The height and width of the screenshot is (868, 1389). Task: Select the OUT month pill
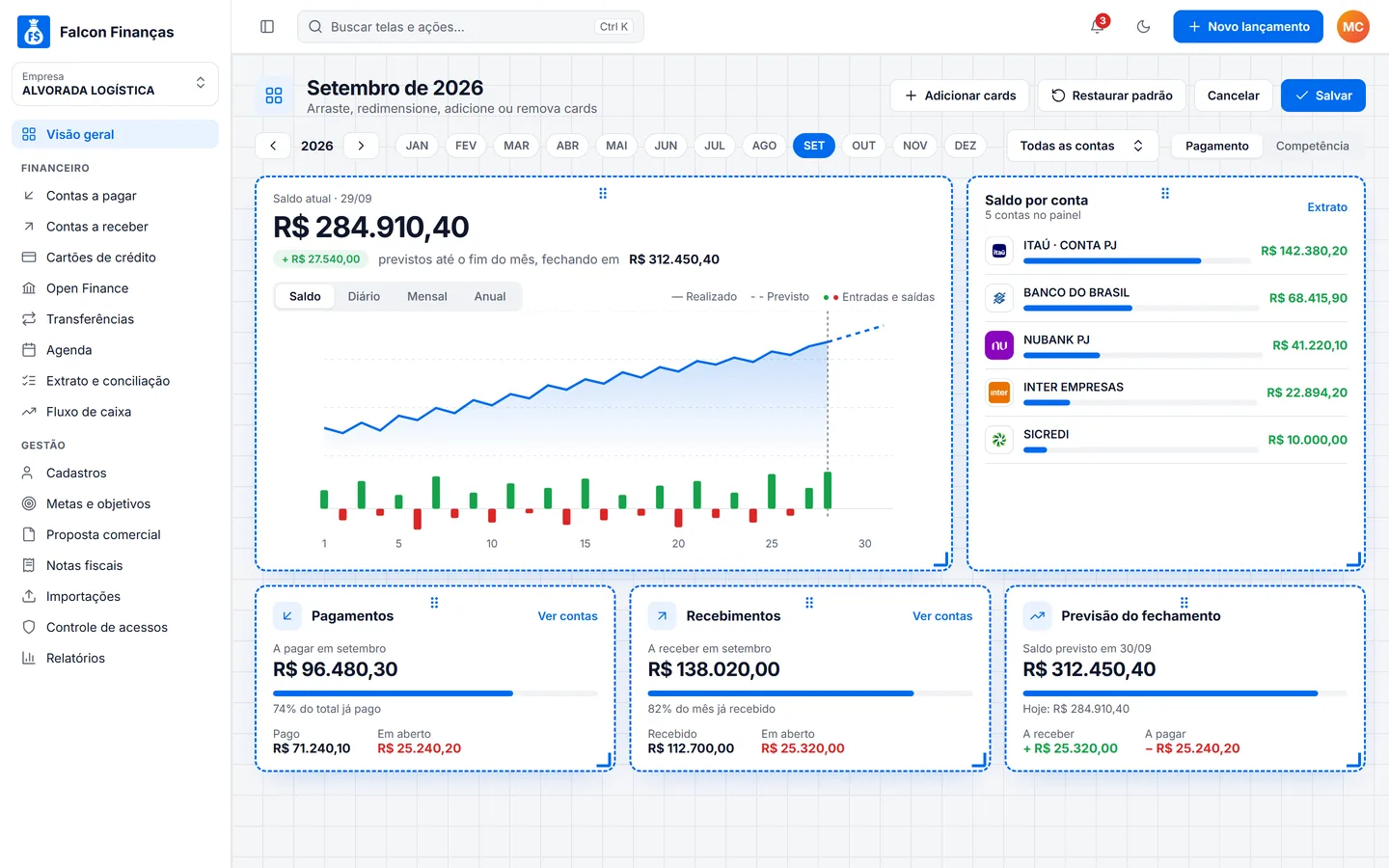863,146
